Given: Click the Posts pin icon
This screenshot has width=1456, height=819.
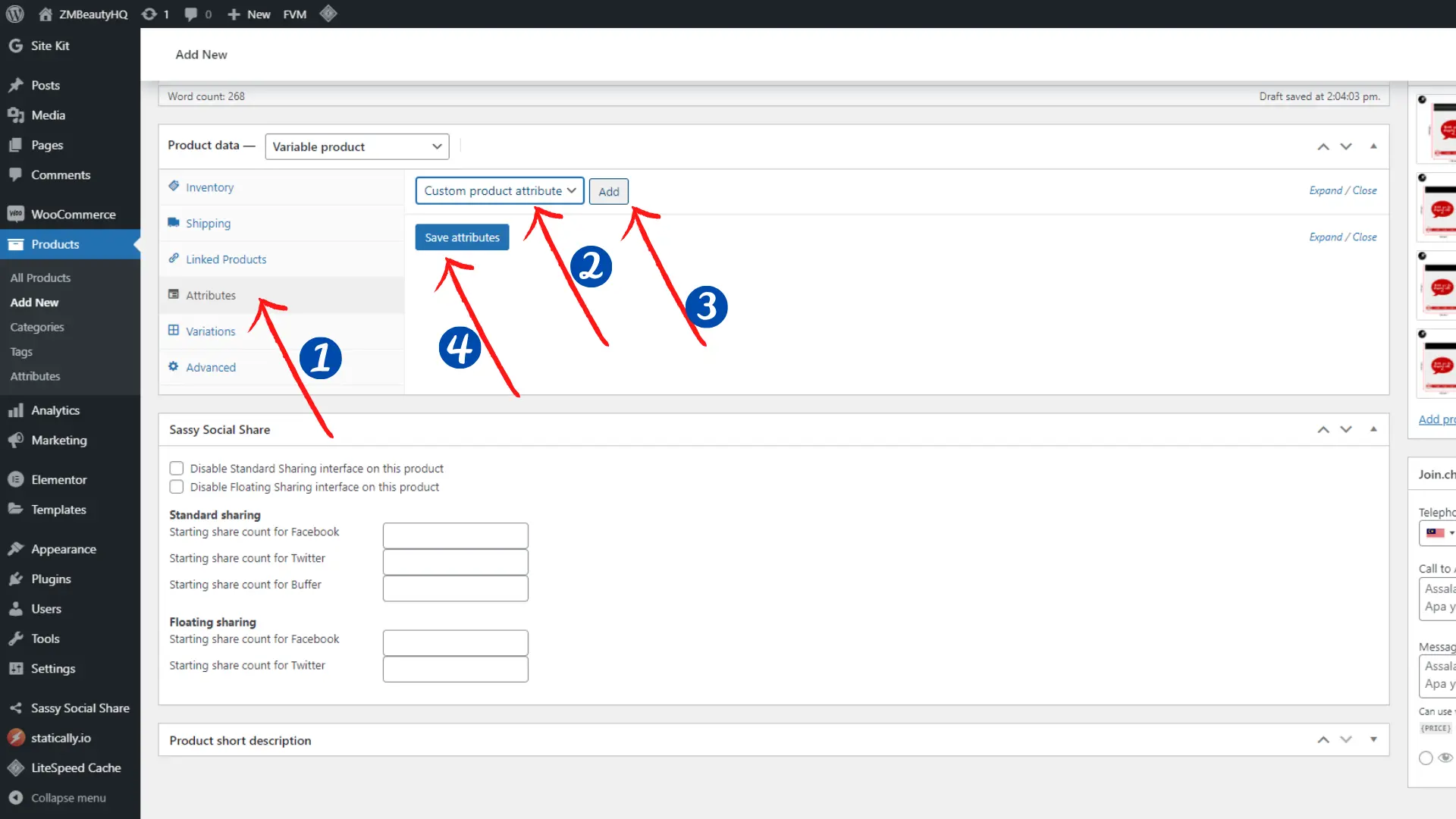Looking at the screenshot, I should click(x=16, y=85).
